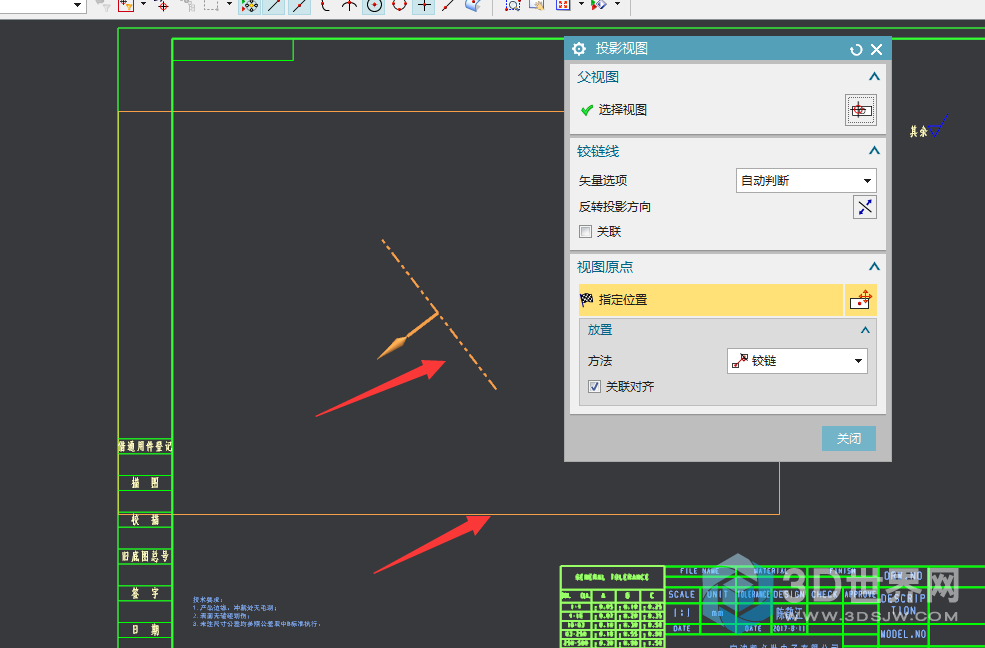Collapse the 父视图 section
Image resolution: width=985 pixels, height=648 pixels.
point(874,77)
